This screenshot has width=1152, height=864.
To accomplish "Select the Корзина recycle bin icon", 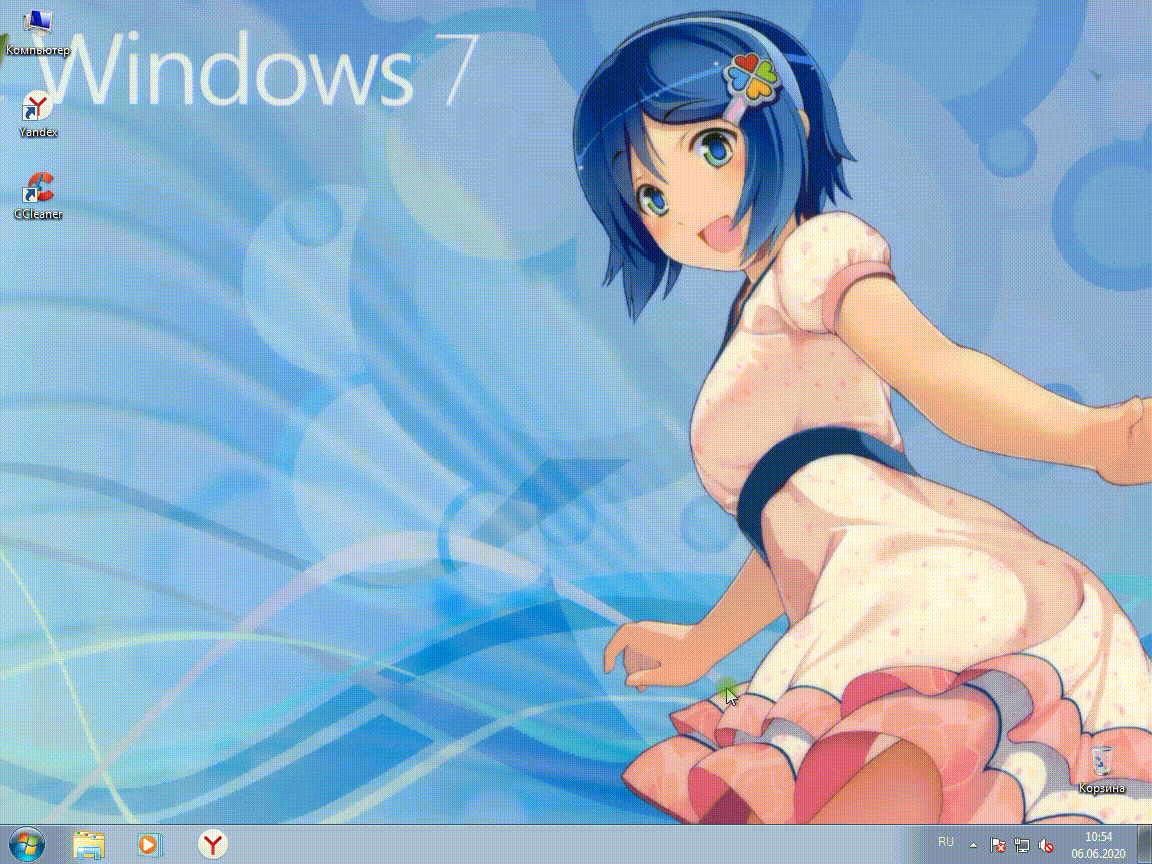I will point(1101,769).
